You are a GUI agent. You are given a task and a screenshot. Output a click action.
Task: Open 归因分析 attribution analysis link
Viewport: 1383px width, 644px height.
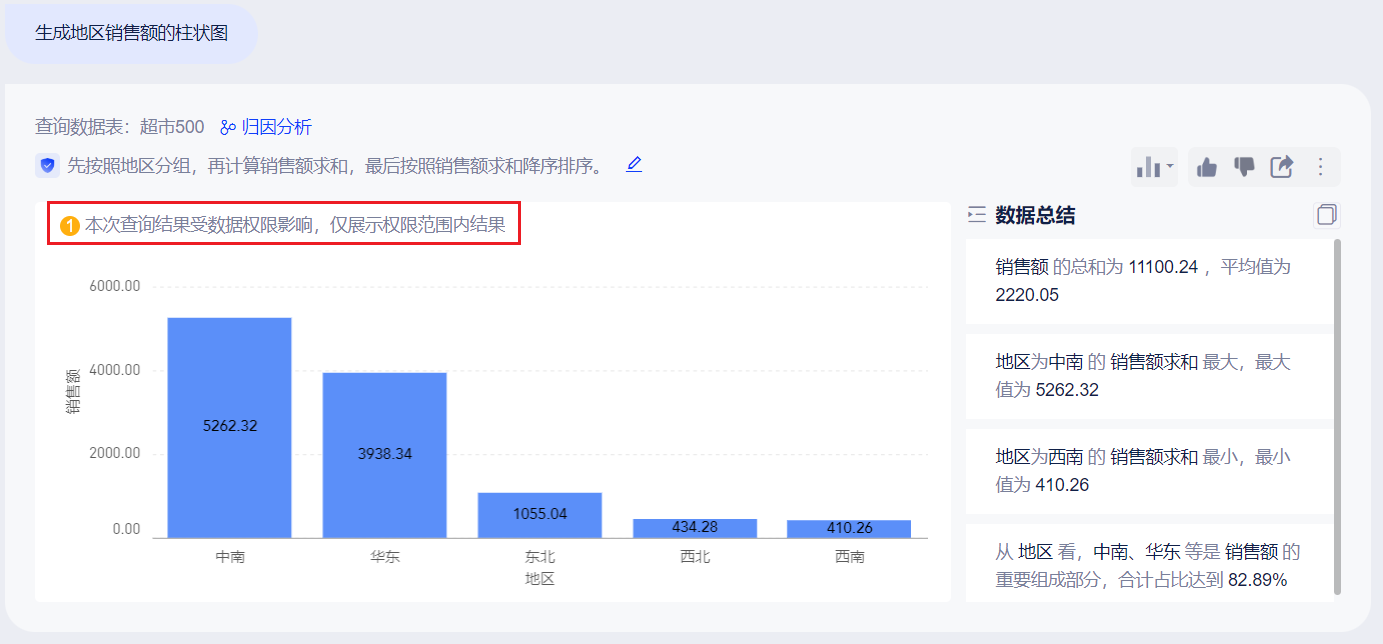click(266, 127)
